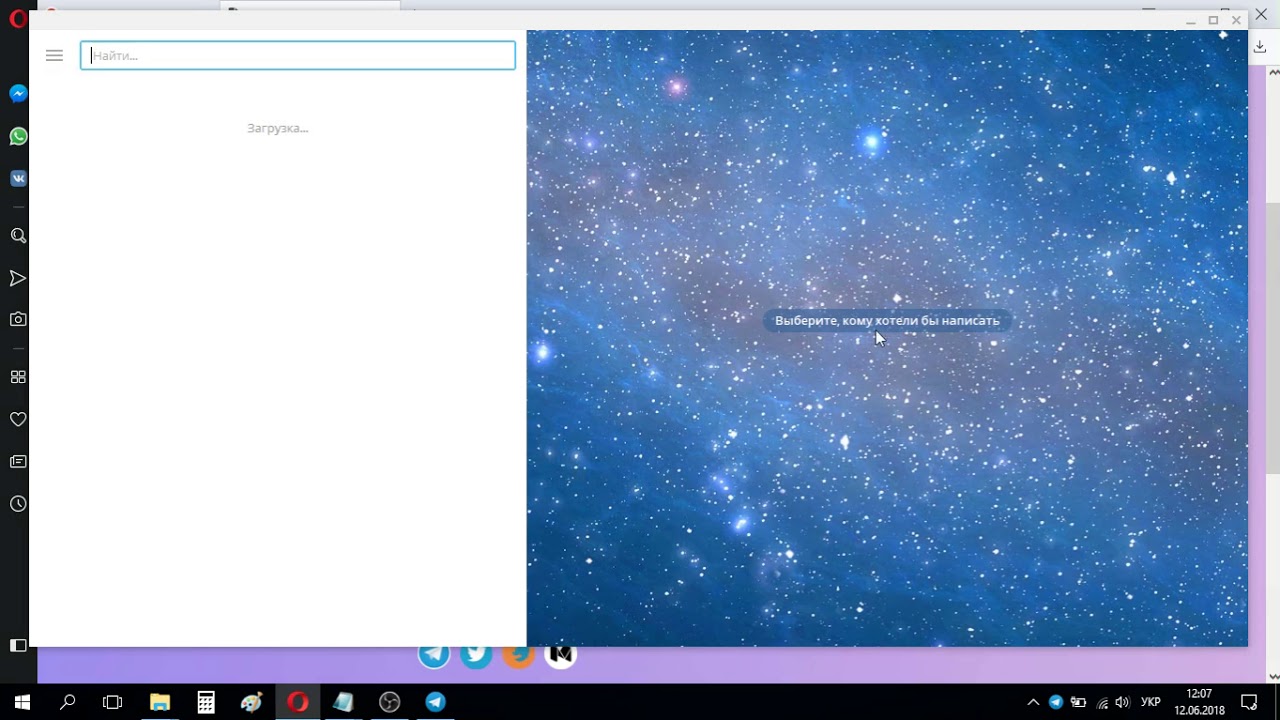This screenshot has width=1280, height=720.
Task: Open WhatsApp in Opera sidebar
Action: [x=18, y=136]
